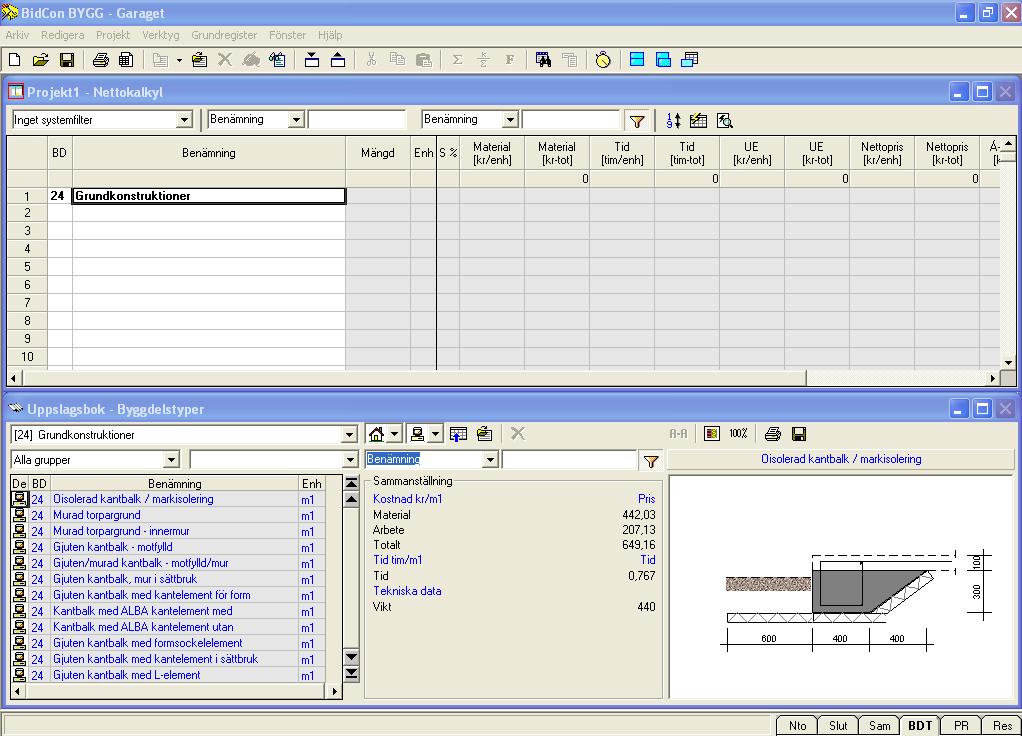
Task: Click byggdelstyper list scroll-down arrow
Action: [351, 657]
